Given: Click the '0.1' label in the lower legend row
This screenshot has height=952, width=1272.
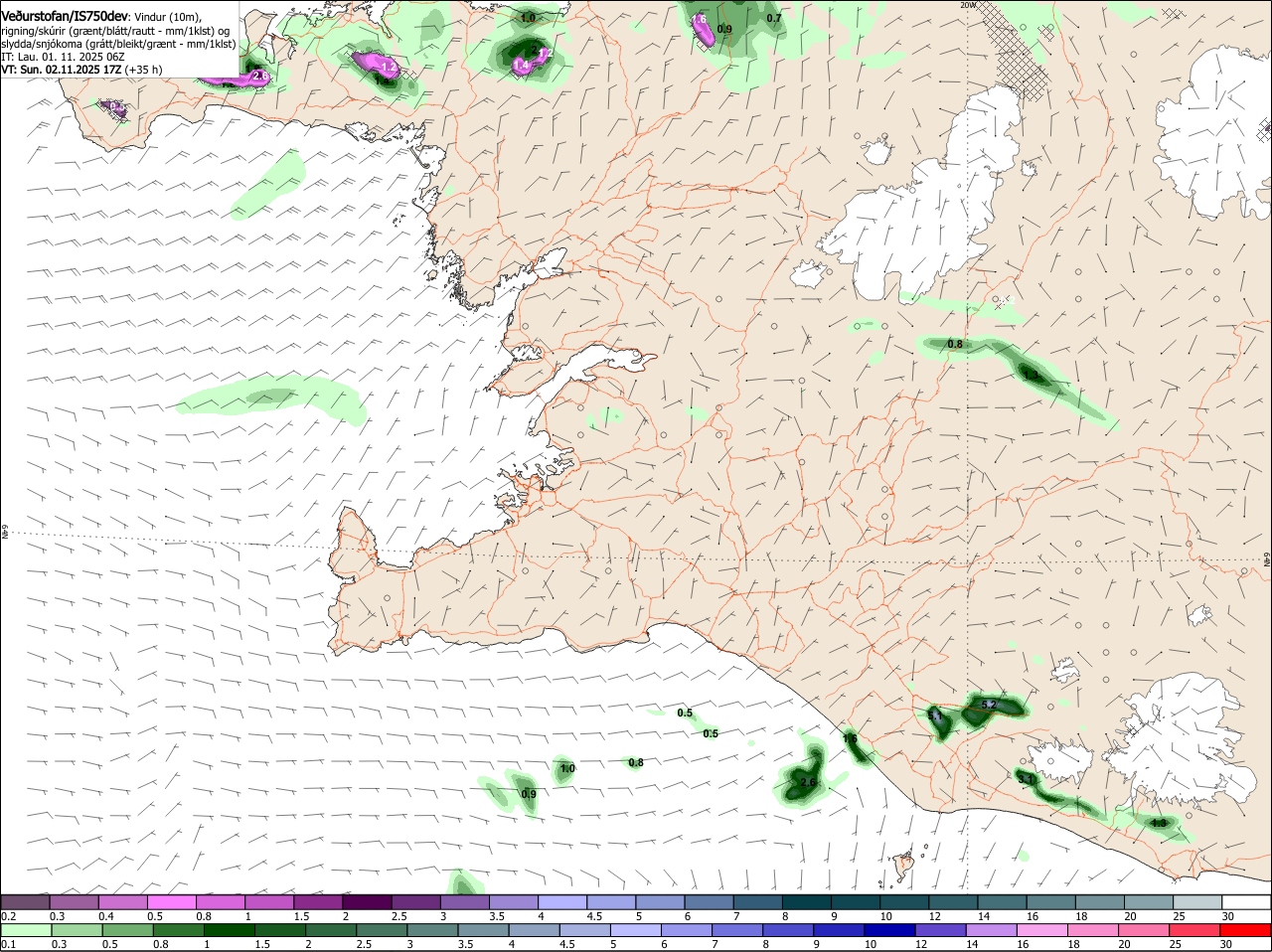Looking at the screenshot, I should coord(8,944).
